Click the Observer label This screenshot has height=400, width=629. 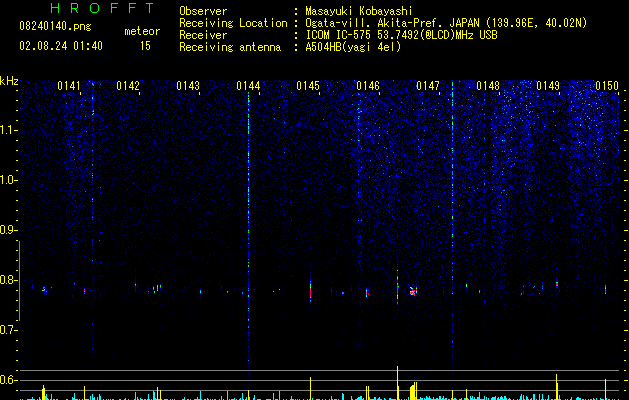tap(203, 11)
